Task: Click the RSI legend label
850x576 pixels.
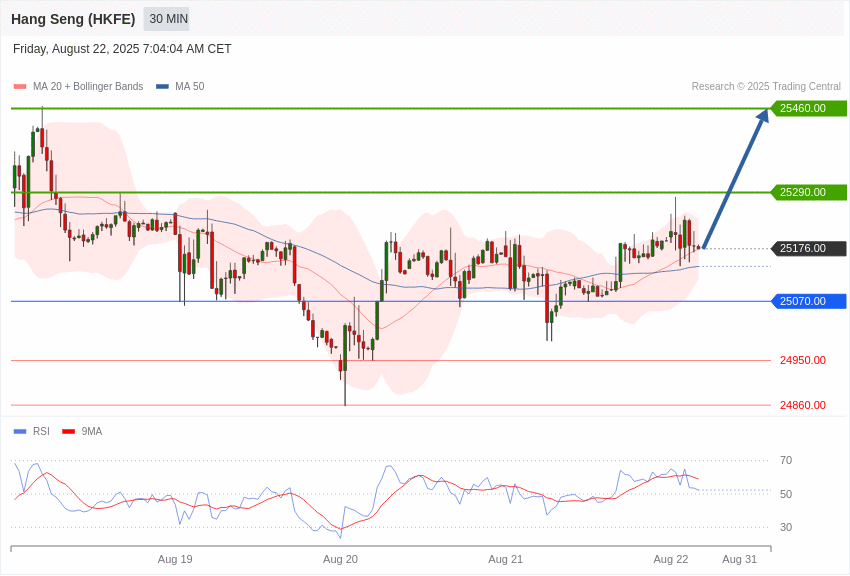Action: (41, 431)
